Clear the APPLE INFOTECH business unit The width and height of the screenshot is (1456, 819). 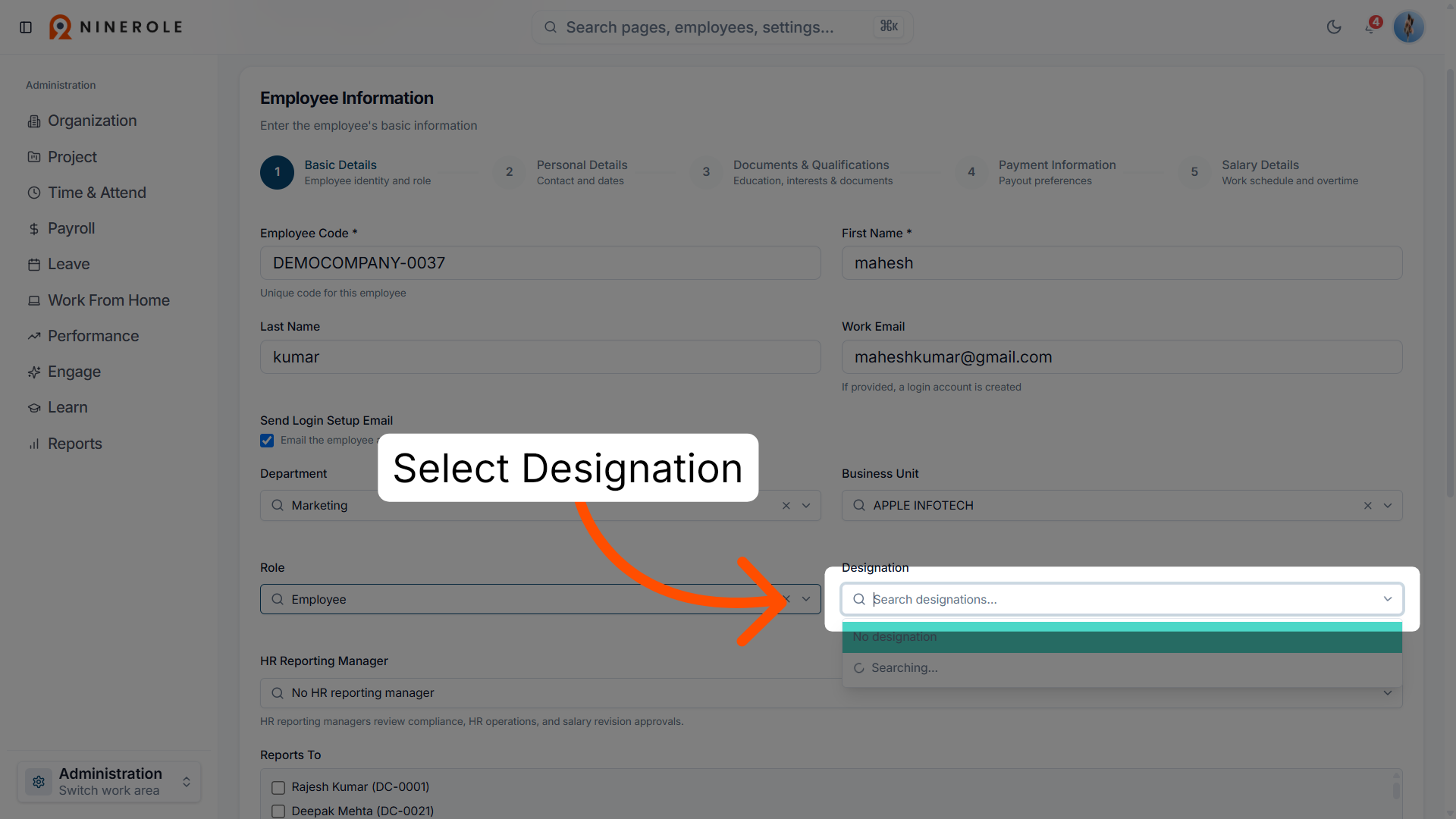click(x=1368, y=506)
